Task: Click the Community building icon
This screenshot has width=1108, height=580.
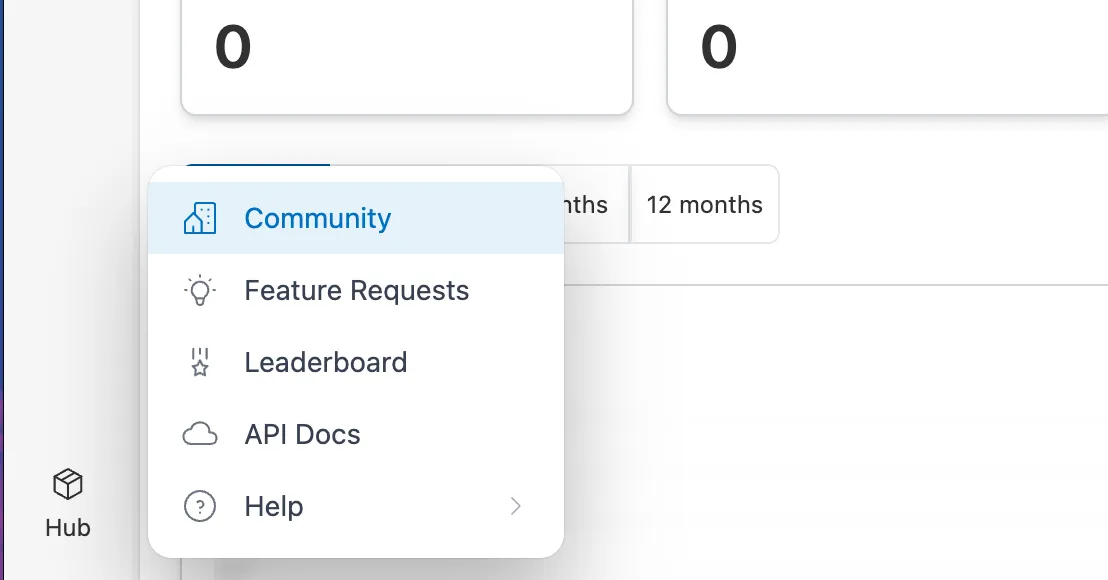Action: coord(200,218)
